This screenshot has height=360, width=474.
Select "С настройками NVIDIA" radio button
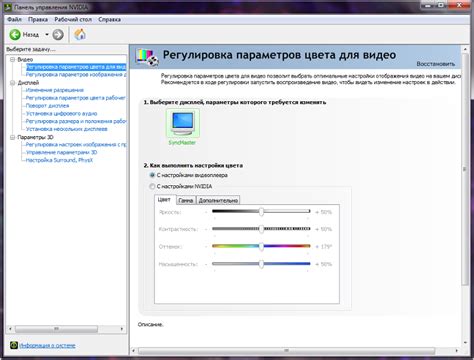pos(152,186)
